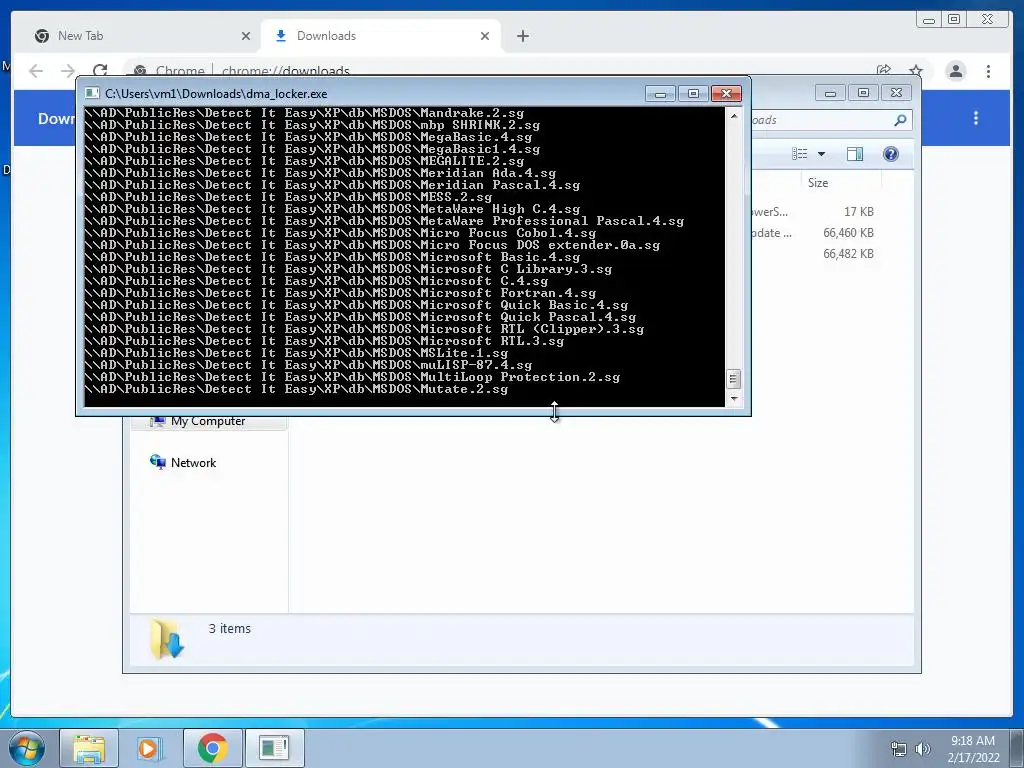The height and width of the screenshot is (768, 1024).
Task: Click the Downloads folder icon in details pane
Action: coord(167,639)
